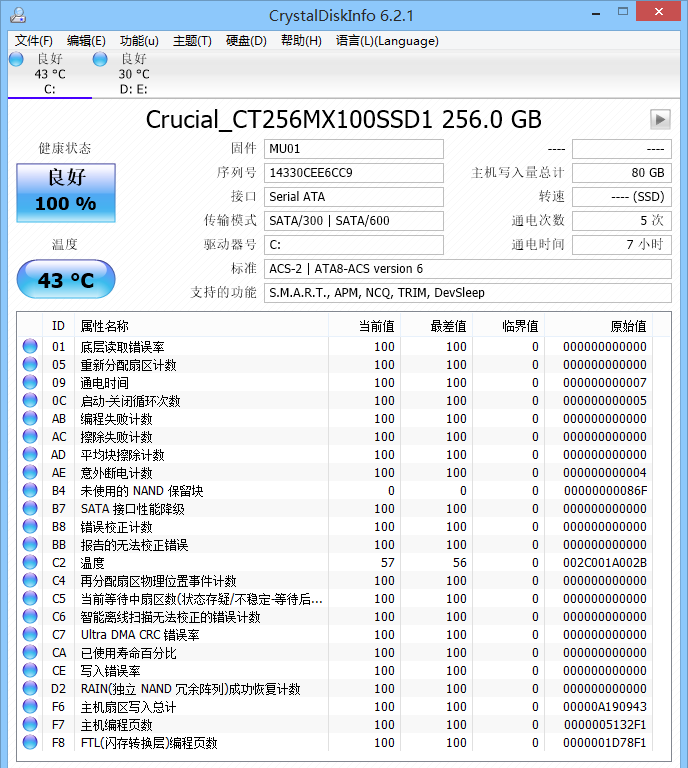Click the blue status orb above D: E: tab
This screenshot has height=768, width=688.
[100, 59]
